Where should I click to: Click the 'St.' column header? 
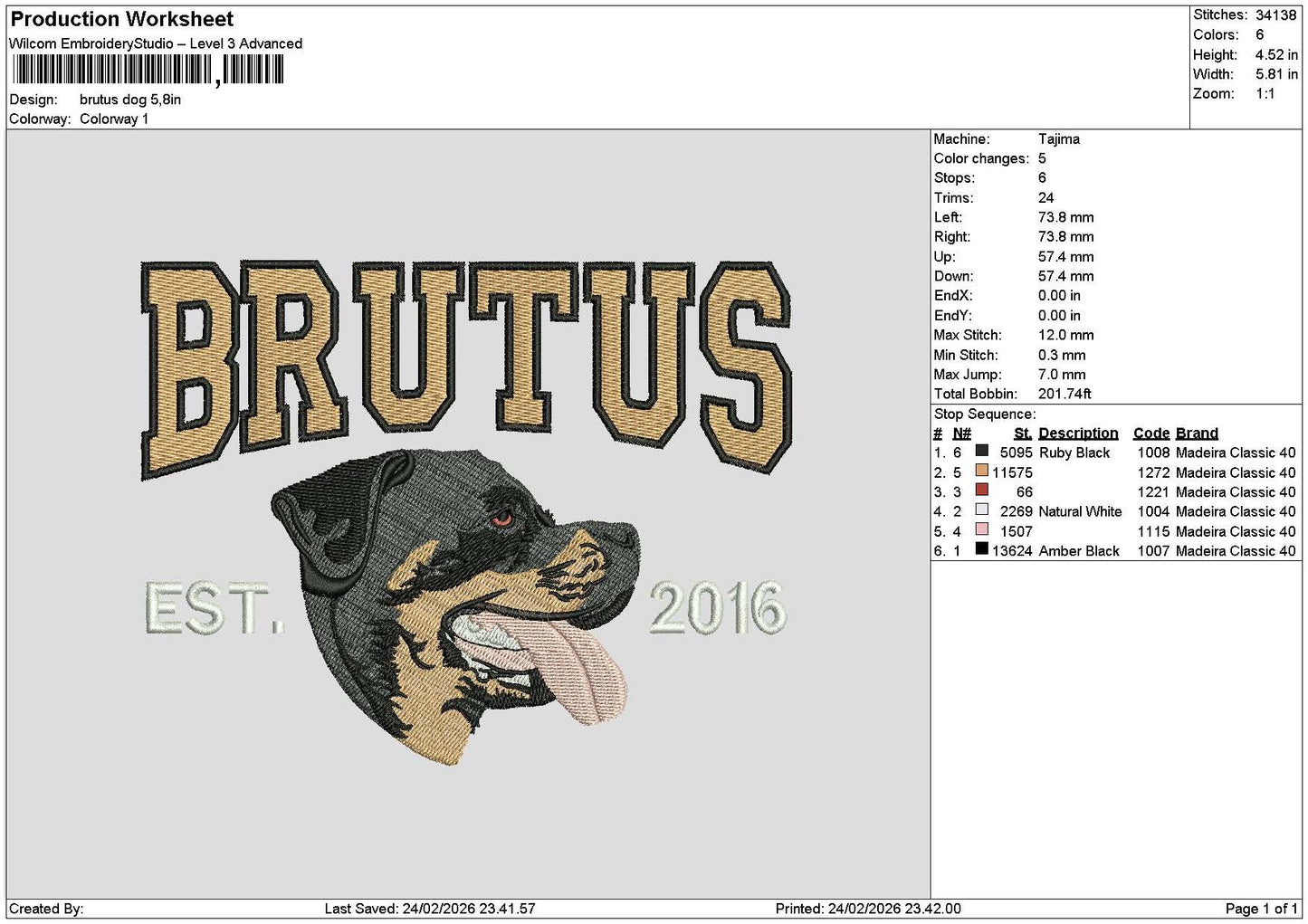tap(1023, 433)
